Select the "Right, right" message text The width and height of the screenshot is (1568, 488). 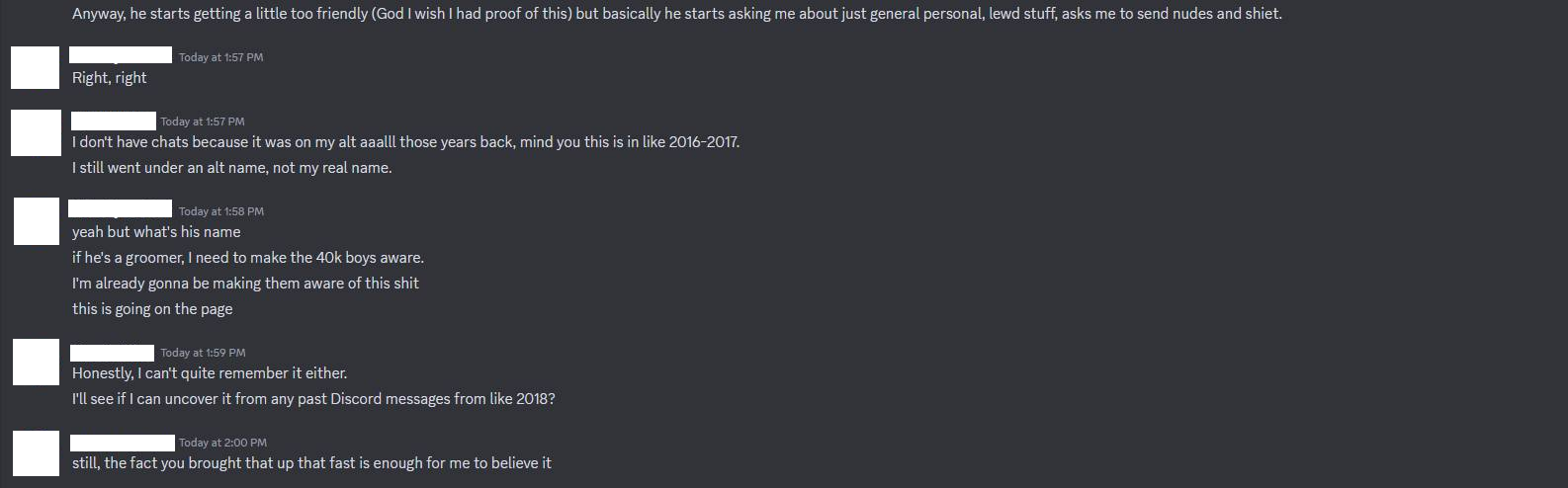click(x=110, y=78)
